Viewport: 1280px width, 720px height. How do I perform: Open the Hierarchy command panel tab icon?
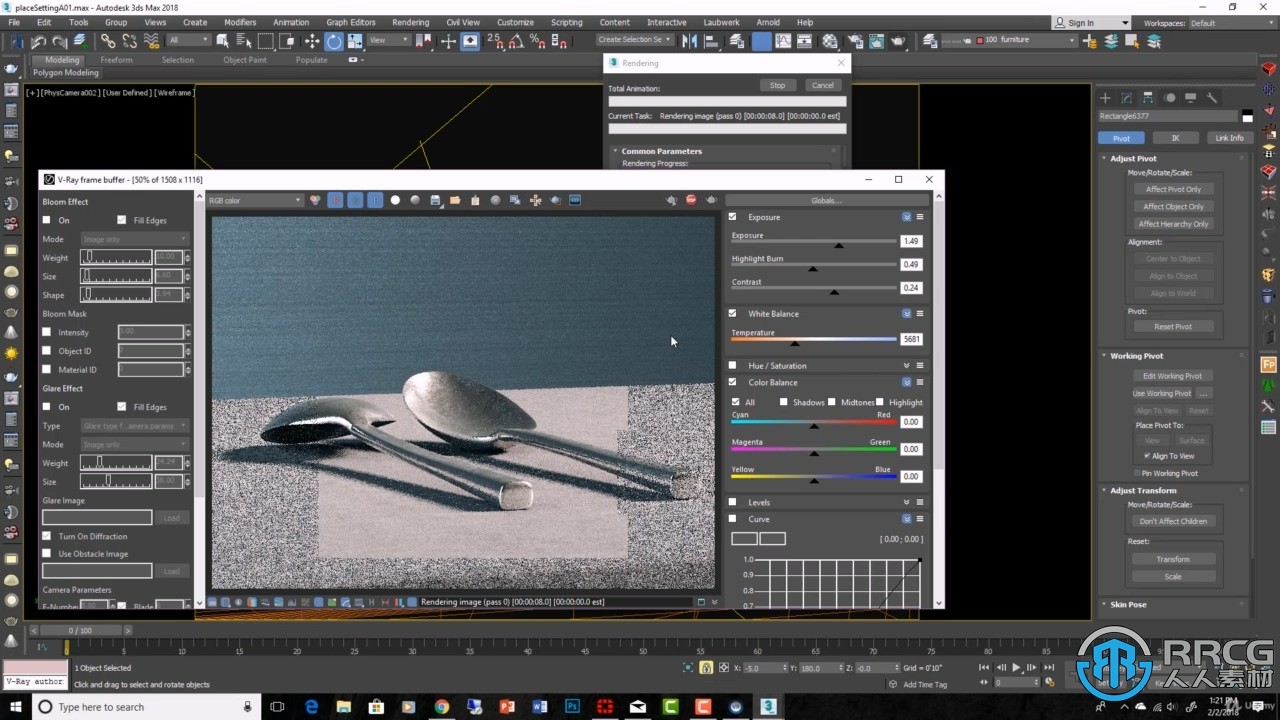[1147, 98]
